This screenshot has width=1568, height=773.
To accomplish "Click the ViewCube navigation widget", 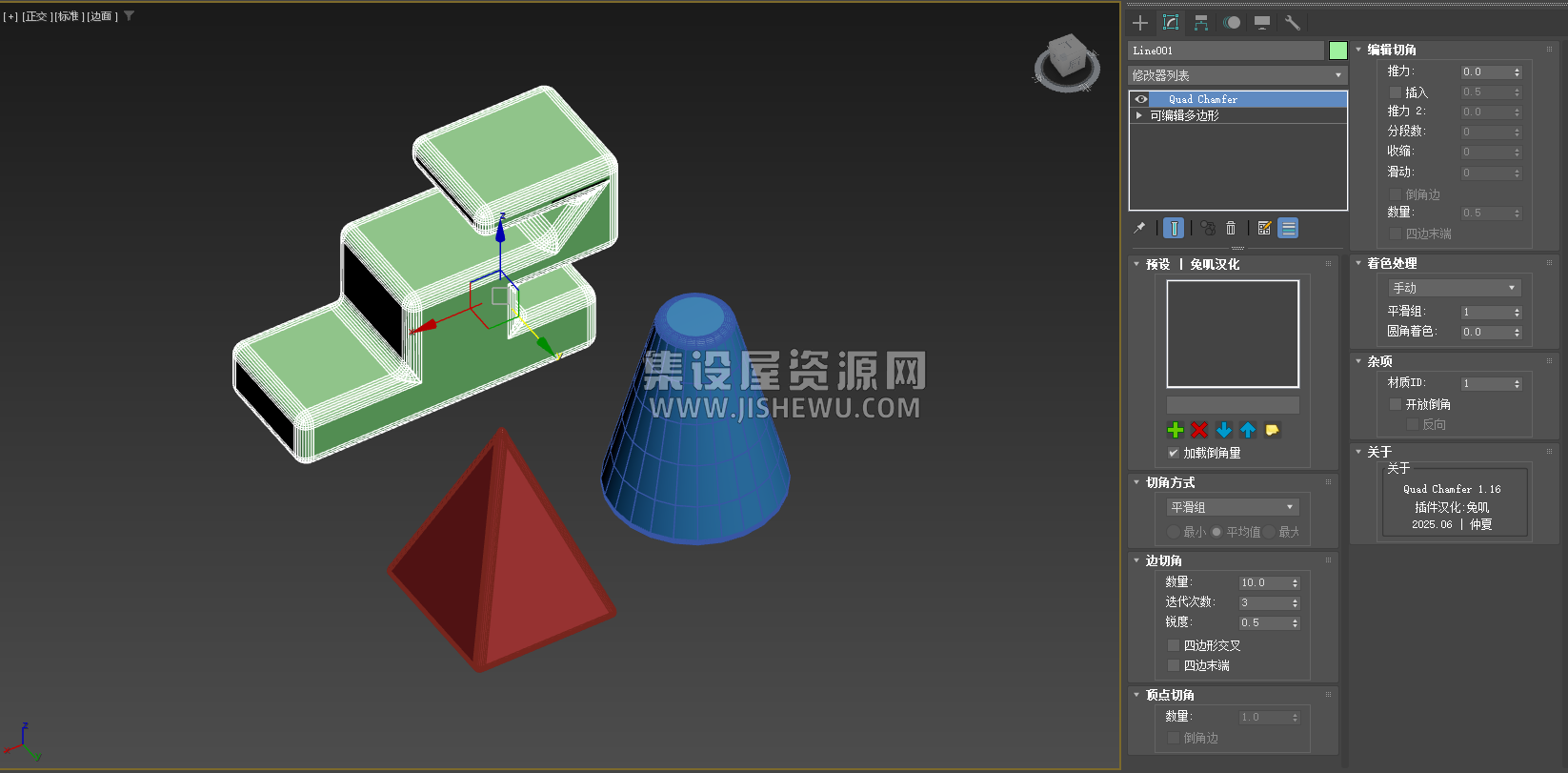I will (1067, 62).
